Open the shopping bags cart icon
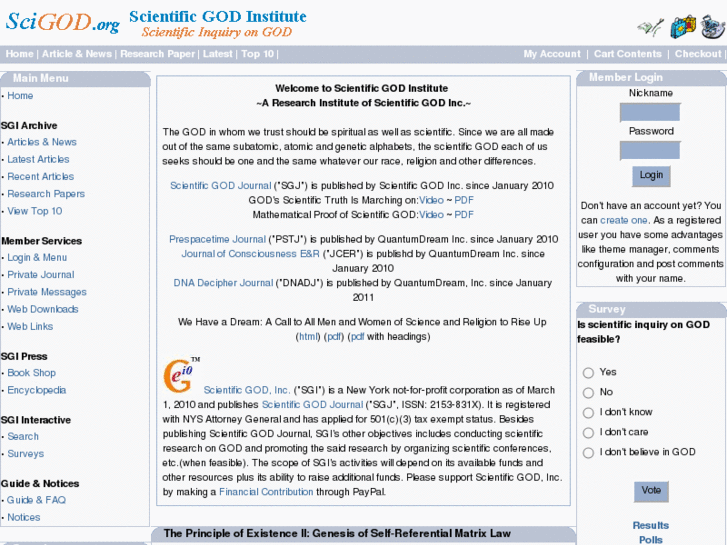The width and height of the screenshot is (727, 545). tap(683, 27)
